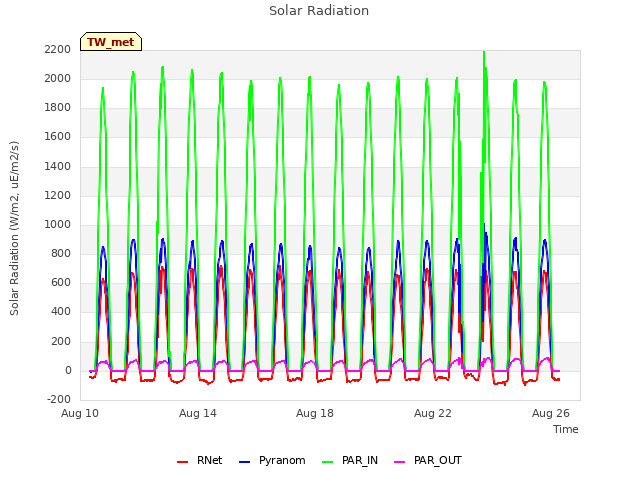Click the Pyranom legend entry

[x=272, y=461]
